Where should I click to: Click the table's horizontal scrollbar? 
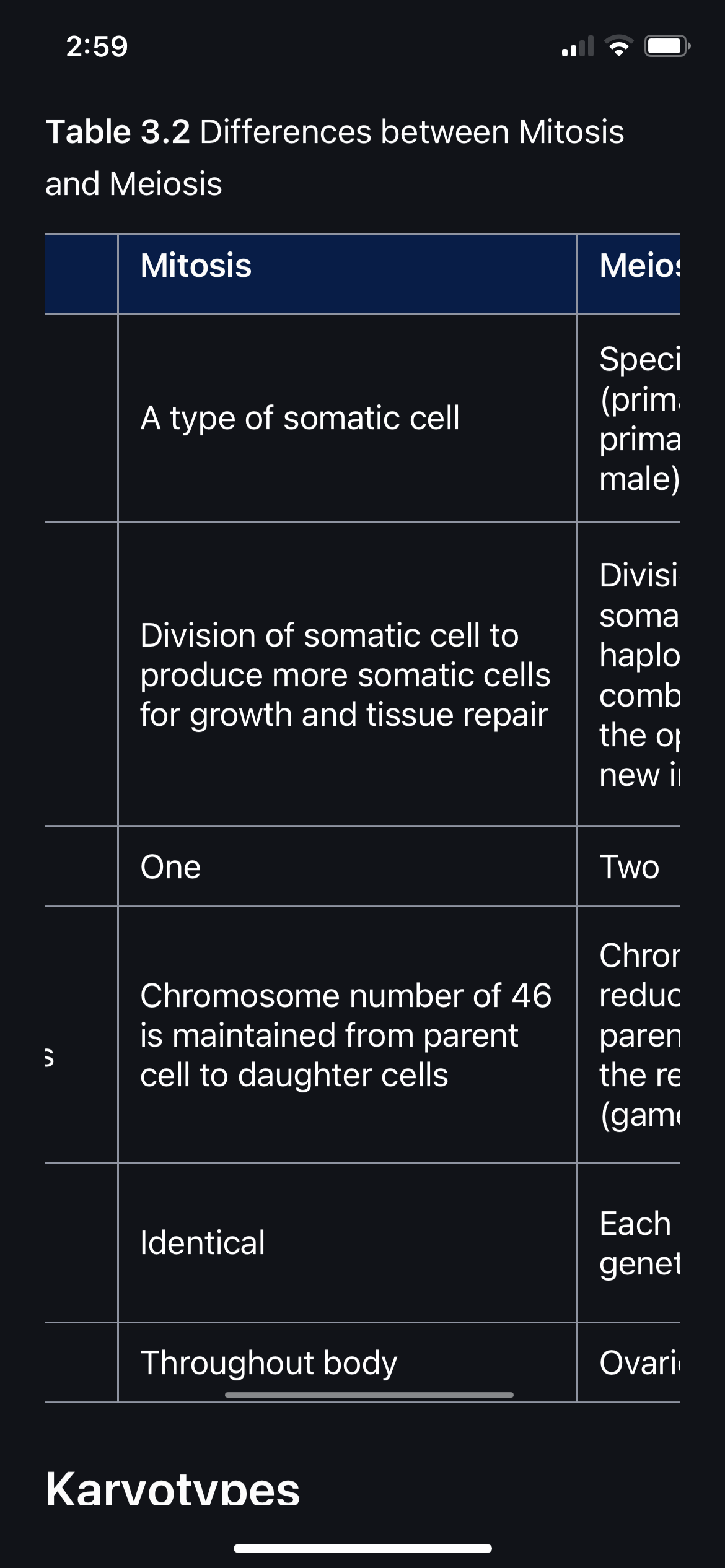click(369, 1395)
